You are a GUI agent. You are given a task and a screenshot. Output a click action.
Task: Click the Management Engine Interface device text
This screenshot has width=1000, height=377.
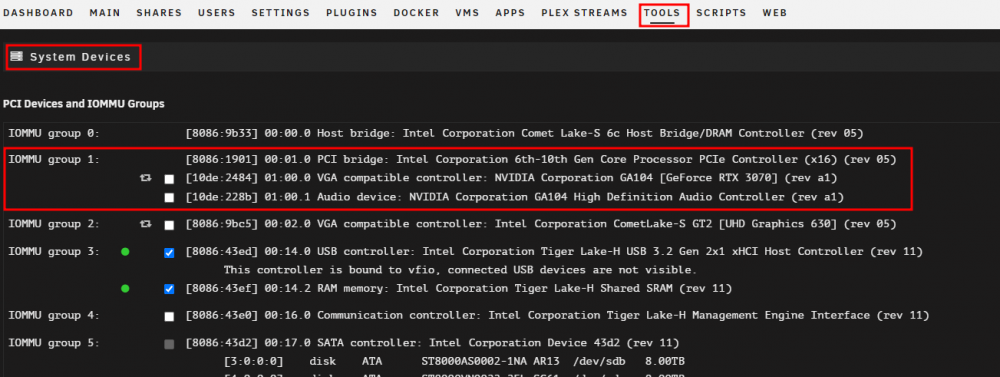(557, 315)
